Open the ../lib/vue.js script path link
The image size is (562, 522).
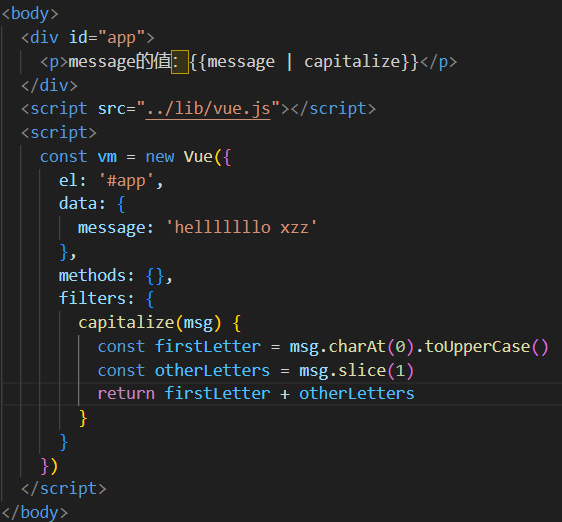208,109
